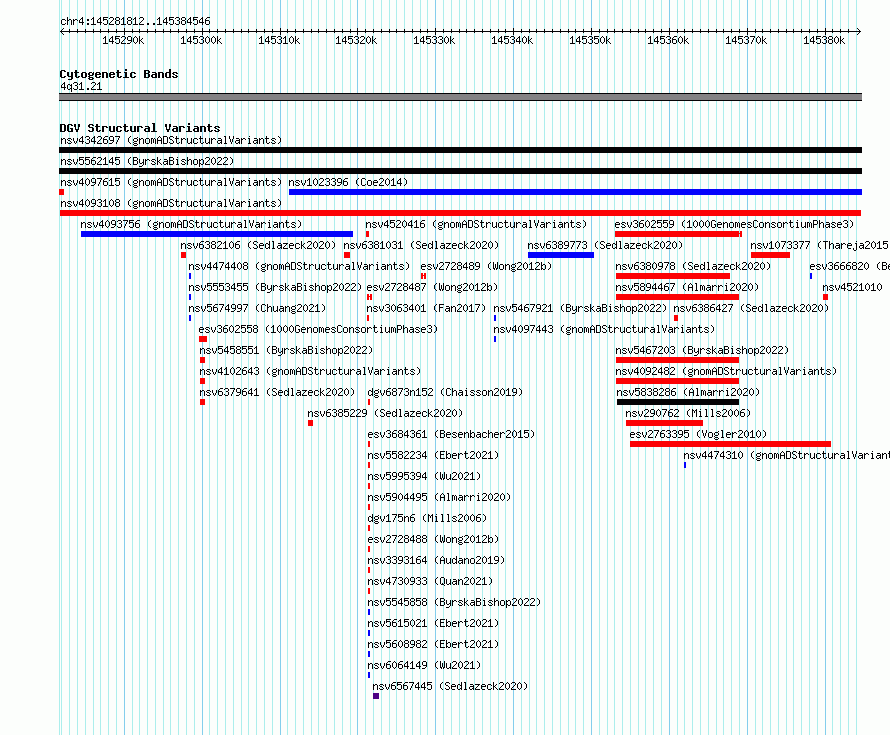The width and height of the screenshot is (890, 735).
Task: Click nsv3063401 Fan2017 label
Action: click(426, 308)
